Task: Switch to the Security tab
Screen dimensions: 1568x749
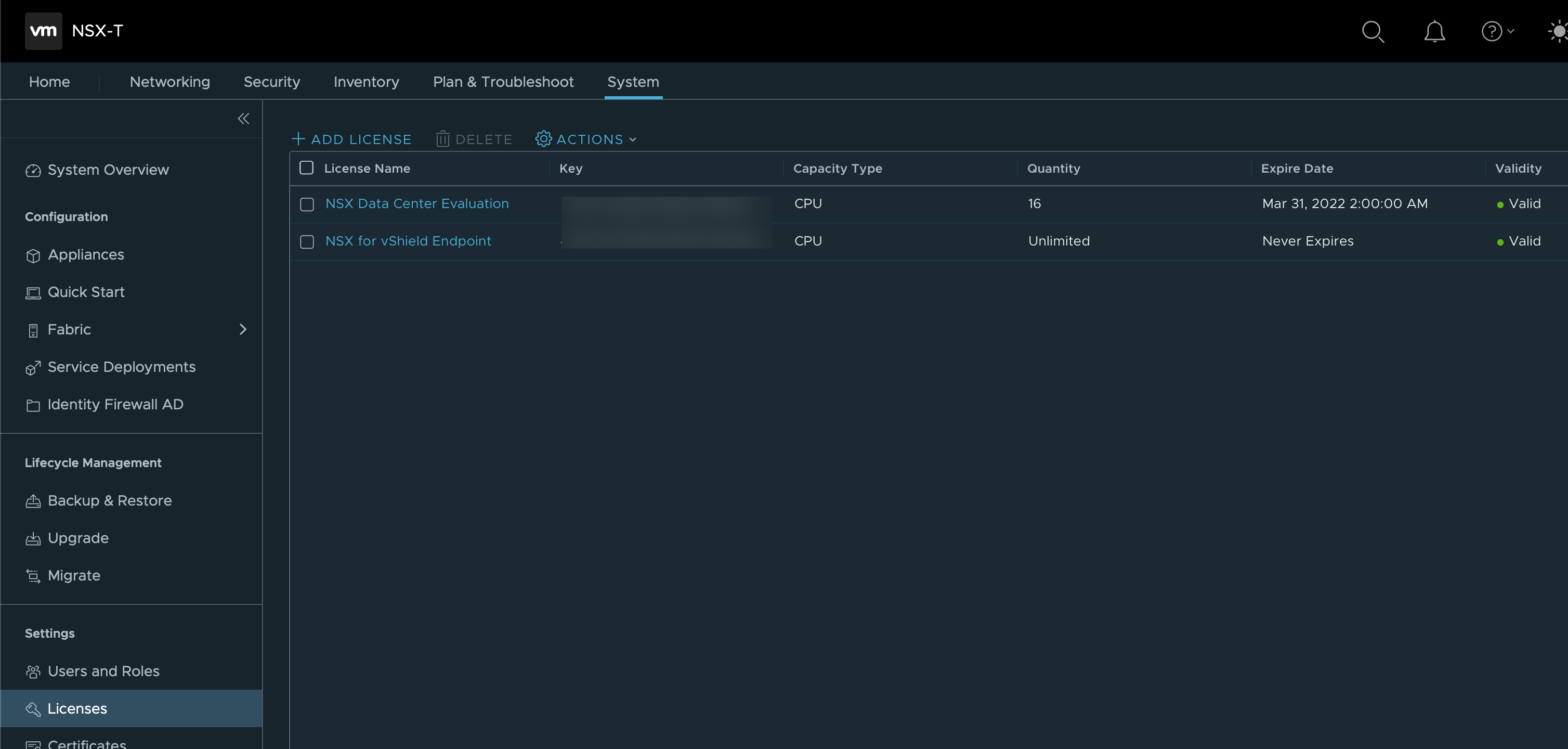Action: point(271,82)
